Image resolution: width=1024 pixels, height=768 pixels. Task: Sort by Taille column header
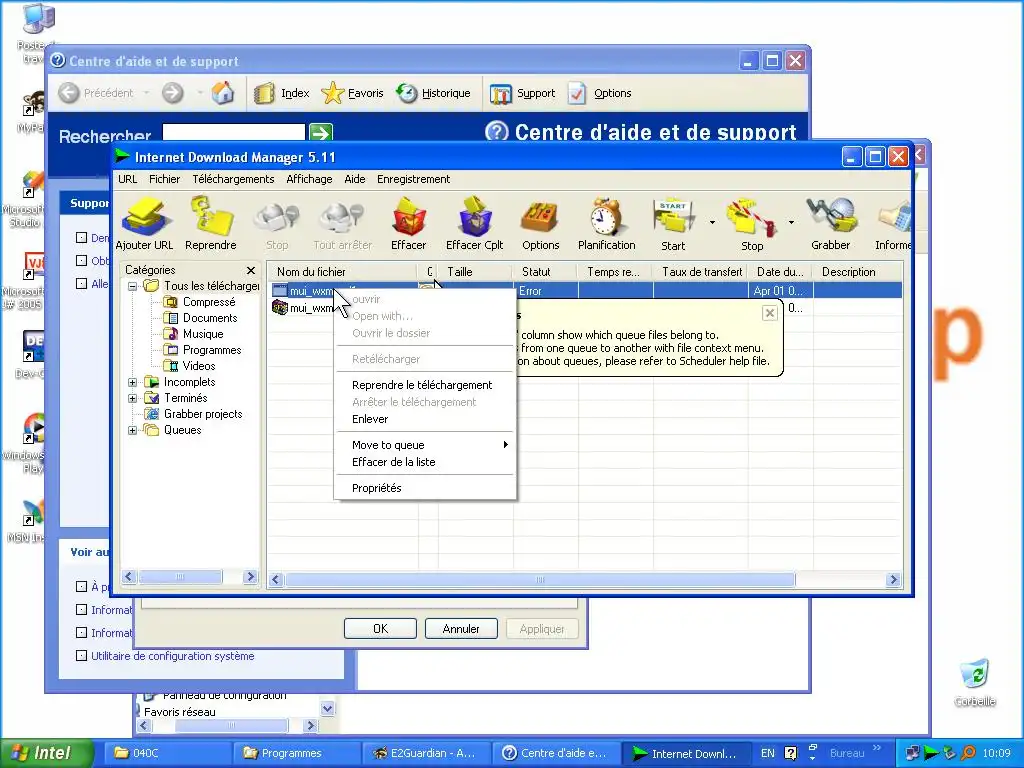pos(475,272)
